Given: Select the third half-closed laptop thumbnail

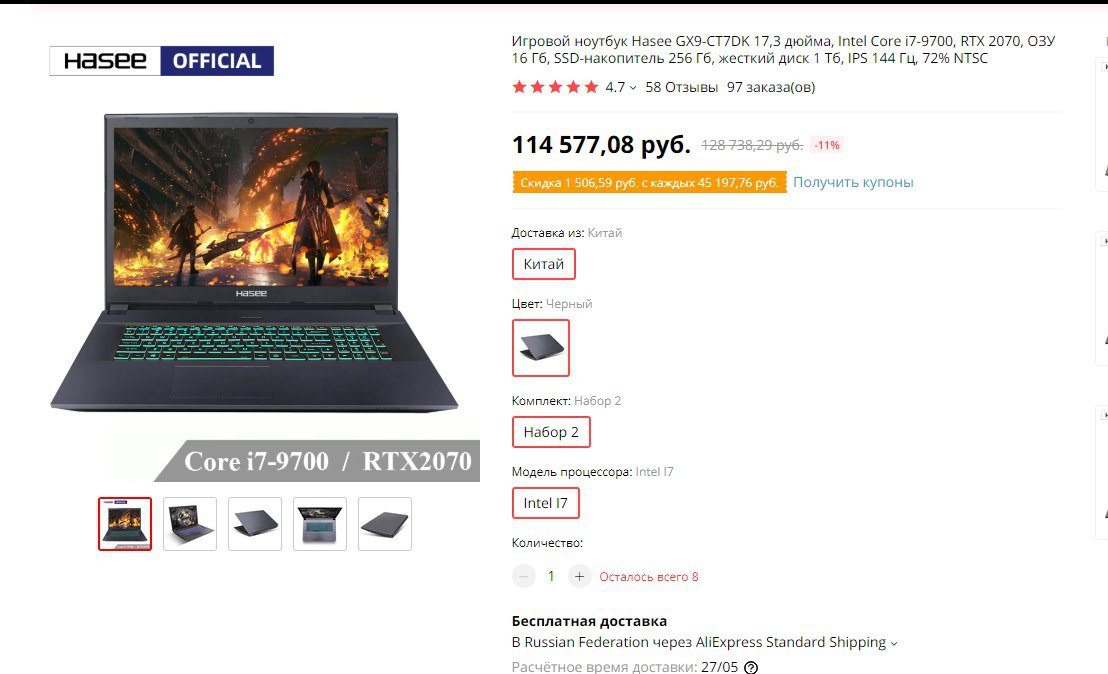Looking at the screenshot, I should [x=255, y=524].
